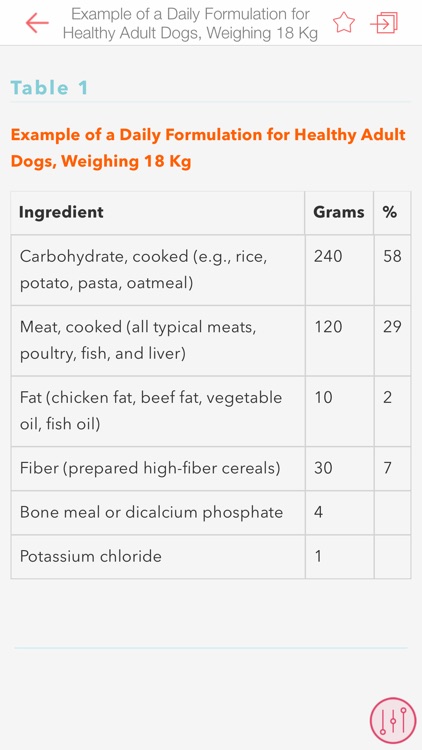
Task: Tap the Carbohydrate, cooked row
Action: 211,270
